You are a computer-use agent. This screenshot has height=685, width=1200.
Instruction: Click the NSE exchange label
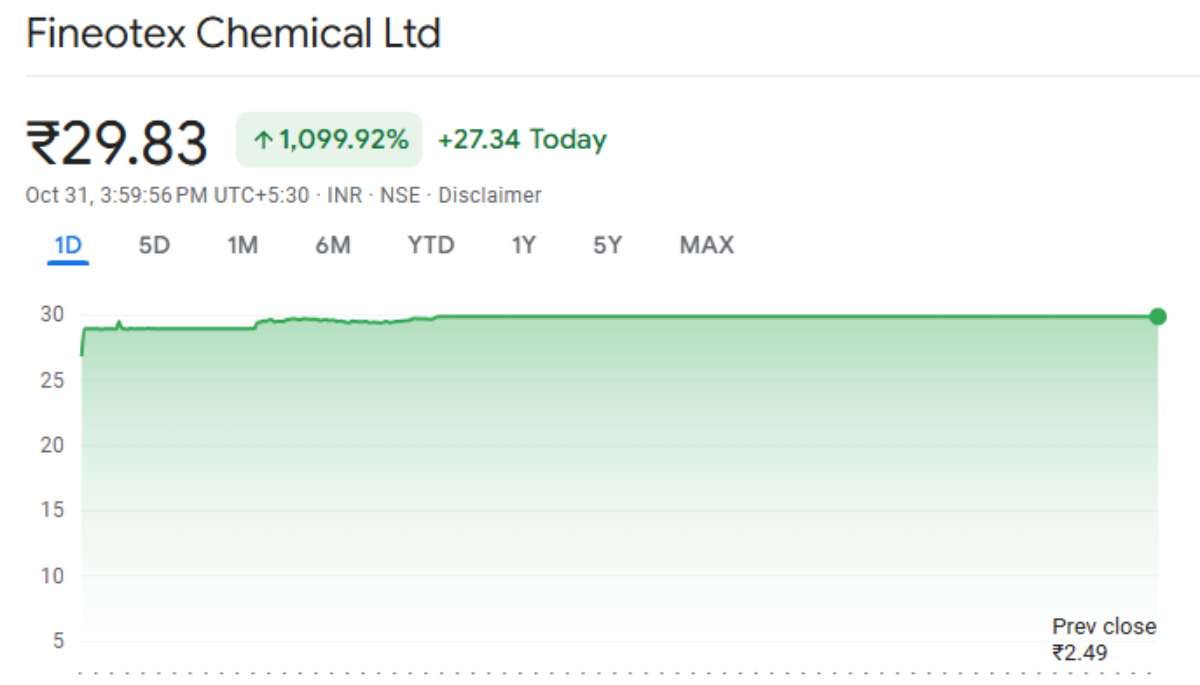399,195
